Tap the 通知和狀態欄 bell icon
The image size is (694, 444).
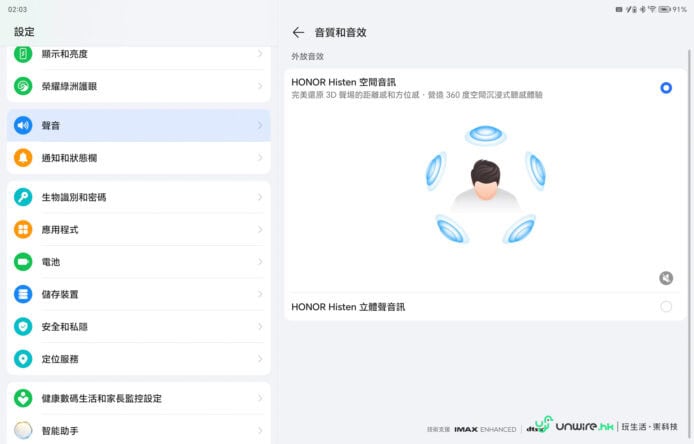(23, 158)
